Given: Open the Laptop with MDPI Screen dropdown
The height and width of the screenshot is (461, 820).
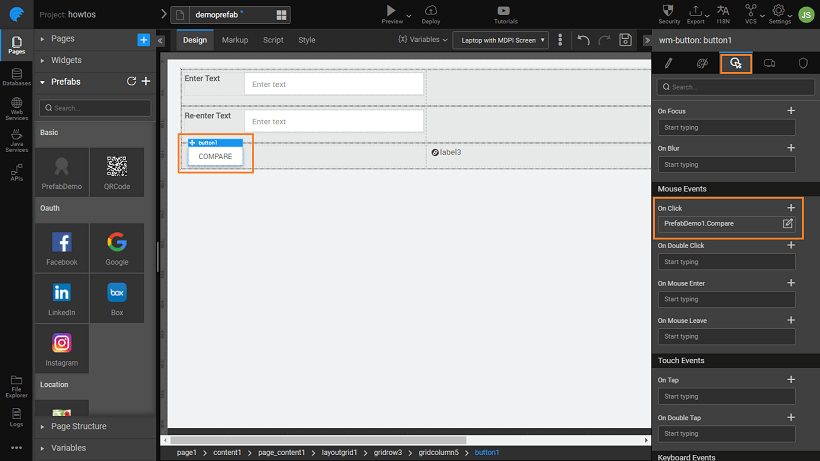Looking at the screenshot, I should pyautogui.click(x=500, y=40).
